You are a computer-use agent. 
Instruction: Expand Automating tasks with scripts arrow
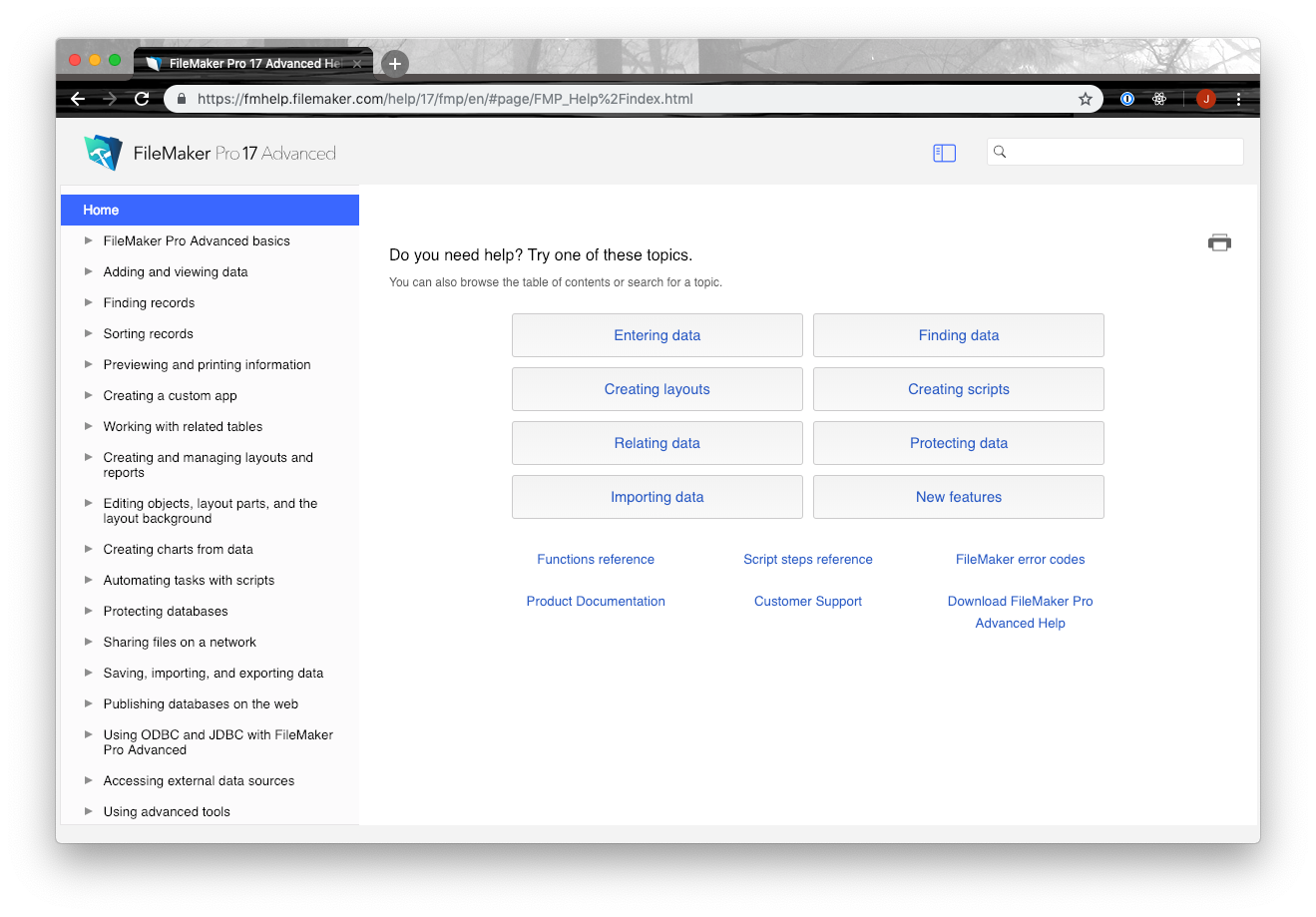(x=89, y=580)
